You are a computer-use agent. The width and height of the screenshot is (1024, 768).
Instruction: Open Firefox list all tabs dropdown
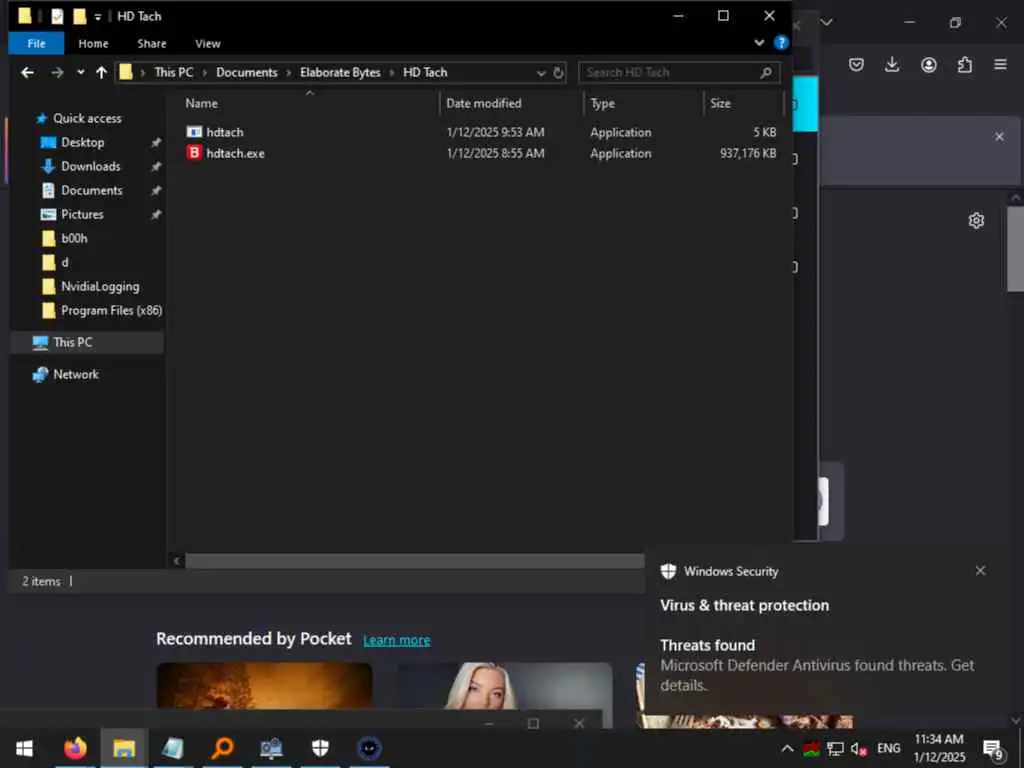827,22
